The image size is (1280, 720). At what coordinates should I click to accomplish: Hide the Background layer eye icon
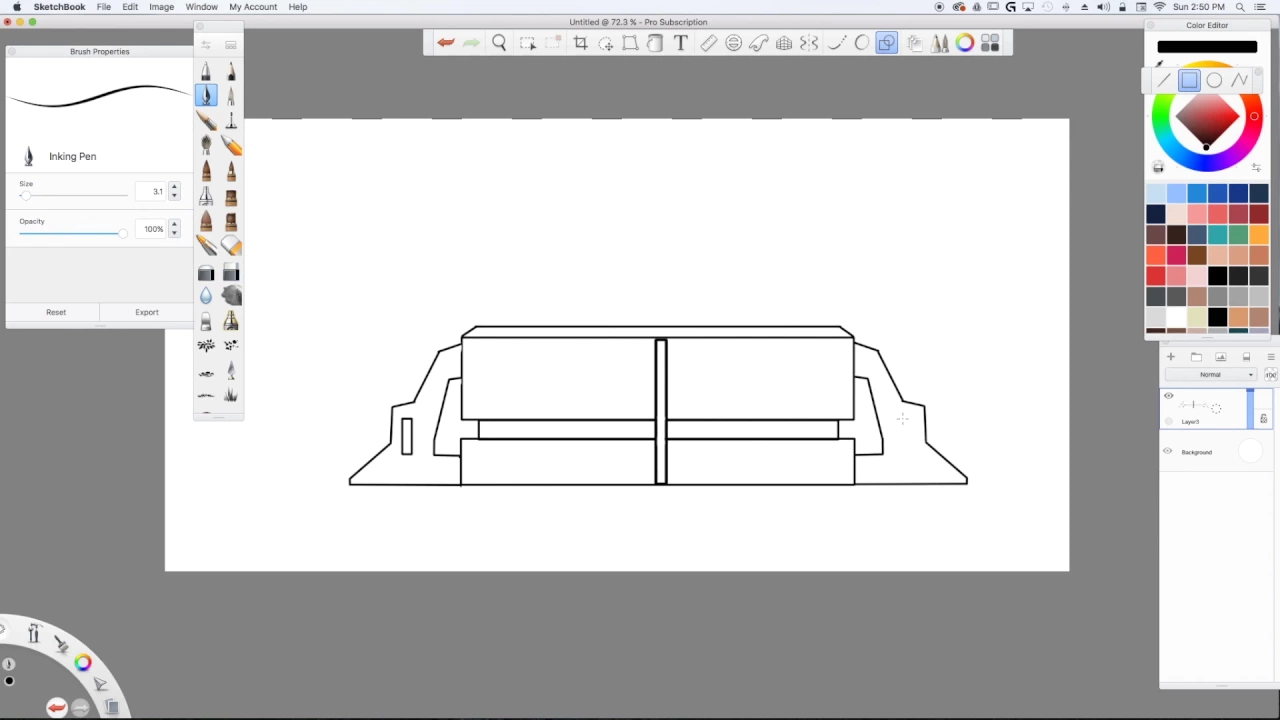(1167, 452)
